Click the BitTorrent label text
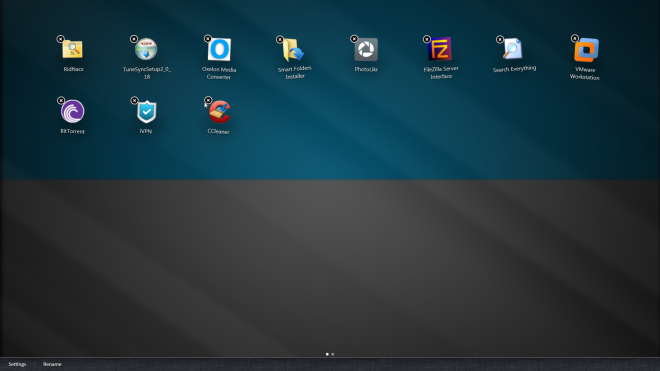 pos(72,131)
